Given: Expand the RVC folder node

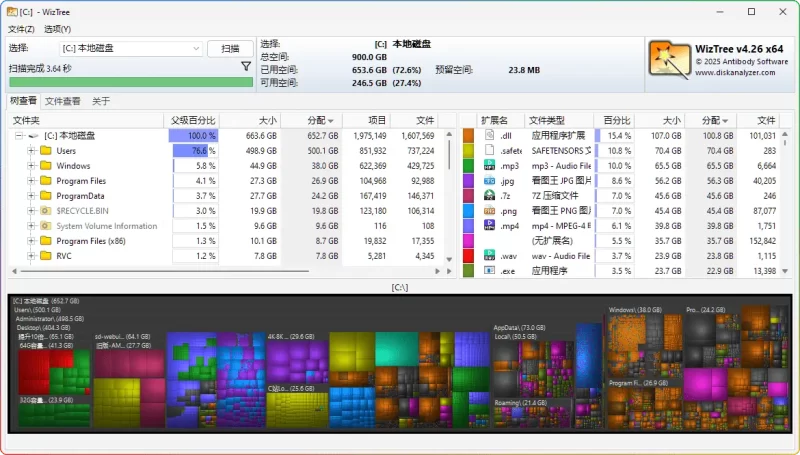Looking at the screenshot, I should click(x=31, y=256).
